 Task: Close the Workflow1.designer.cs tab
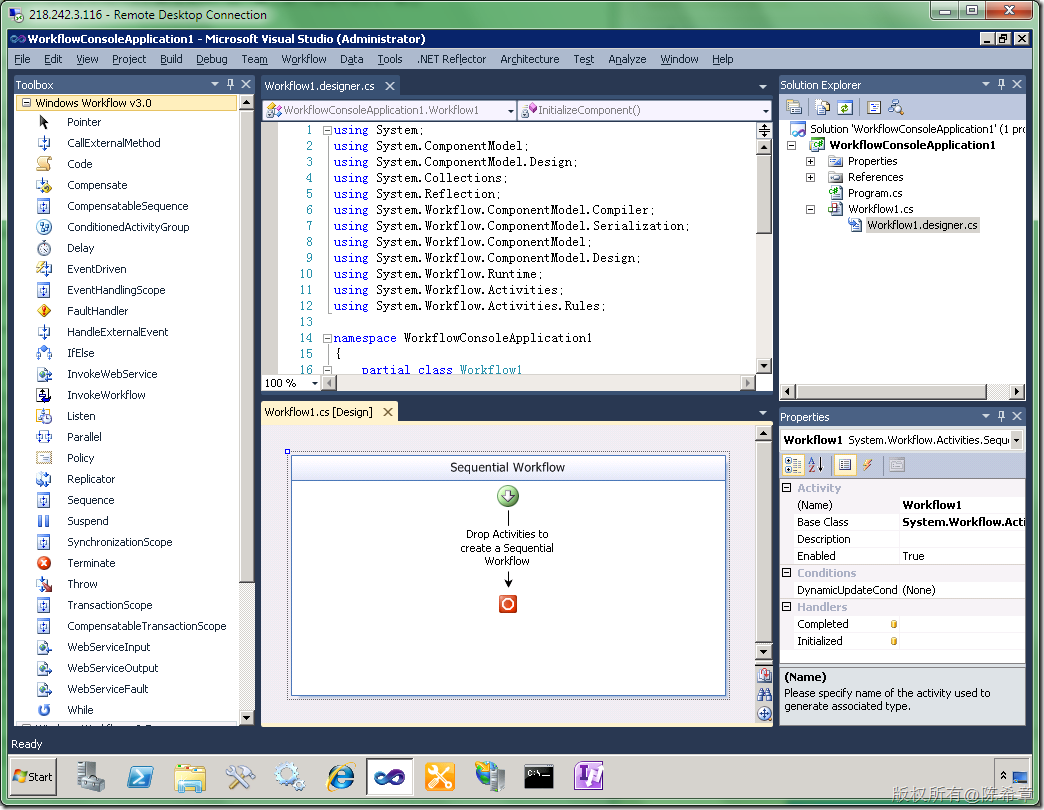[390, 86]
